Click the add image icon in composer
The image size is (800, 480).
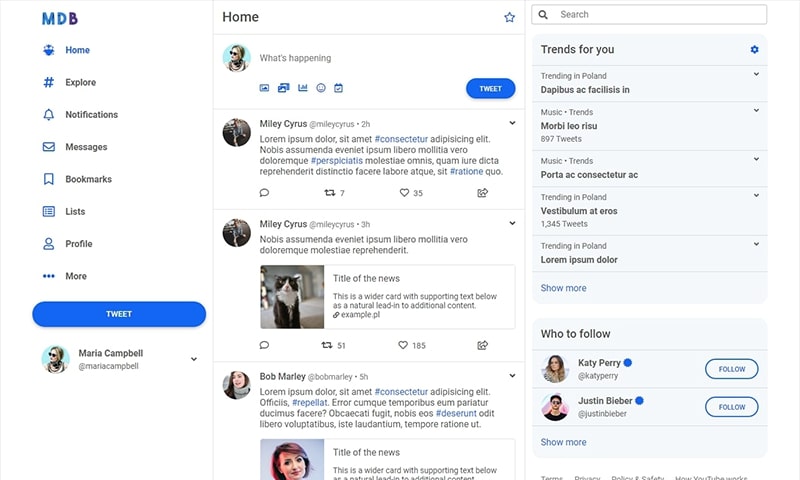[x=264, y=88]
